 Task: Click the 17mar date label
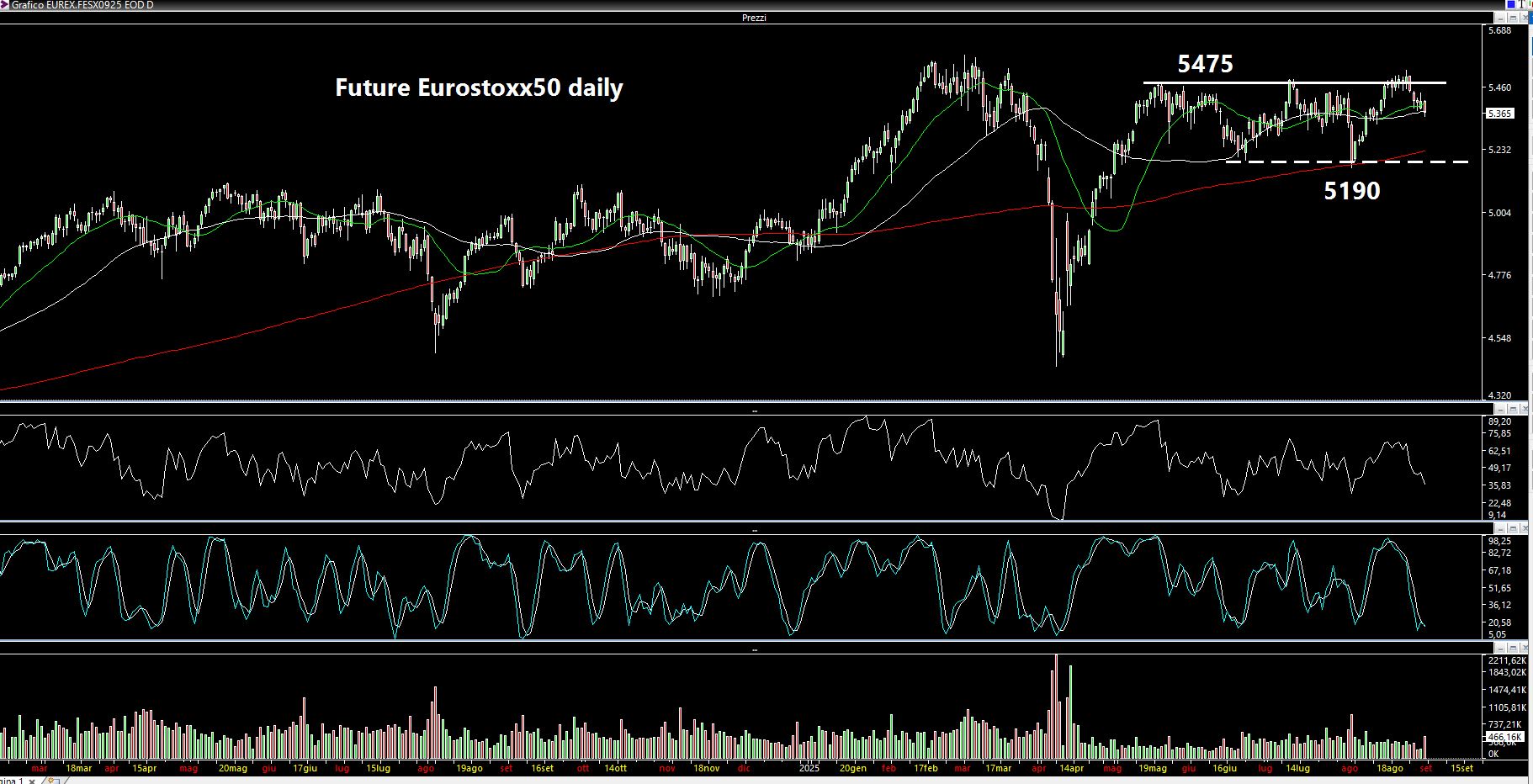[999, 768]
